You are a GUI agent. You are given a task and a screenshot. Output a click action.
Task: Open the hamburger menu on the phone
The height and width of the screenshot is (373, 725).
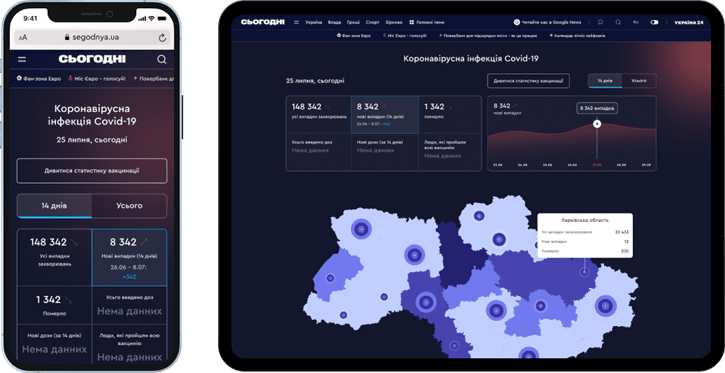tap(22, 59)
